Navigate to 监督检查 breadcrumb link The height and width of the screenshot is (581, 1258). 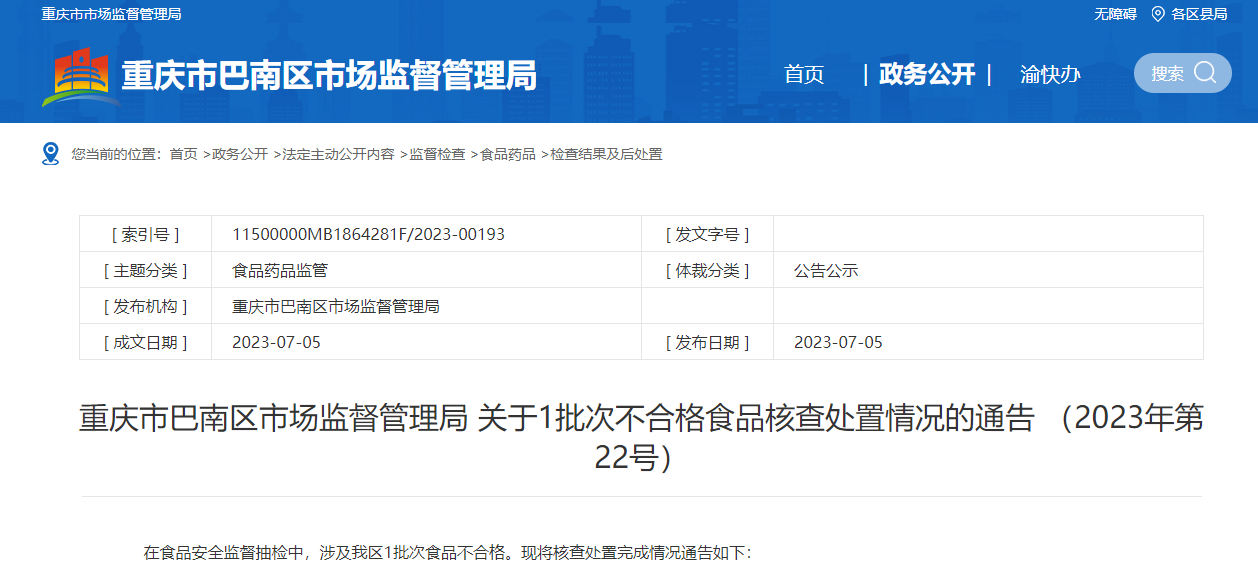437,154
